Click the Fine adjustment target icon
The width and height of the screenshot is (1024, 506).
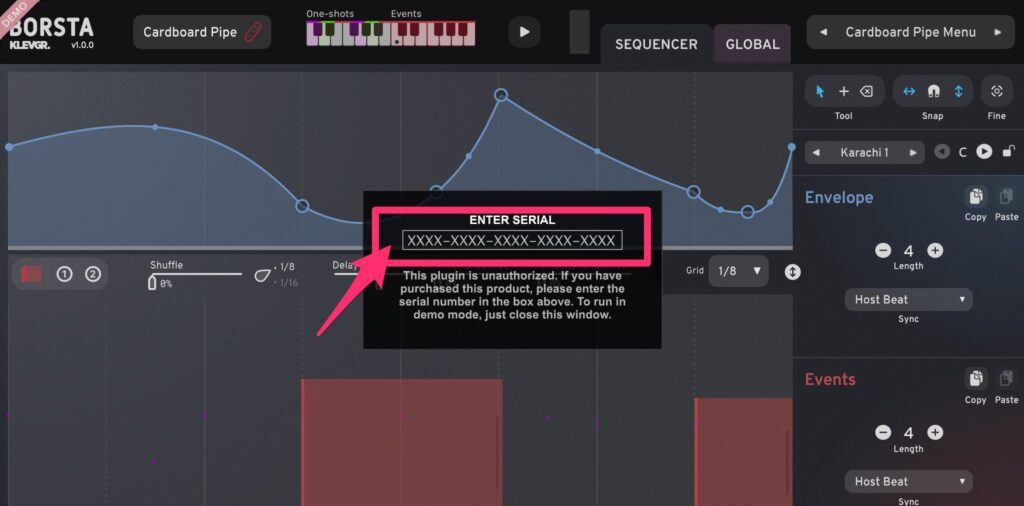(996, 91)
